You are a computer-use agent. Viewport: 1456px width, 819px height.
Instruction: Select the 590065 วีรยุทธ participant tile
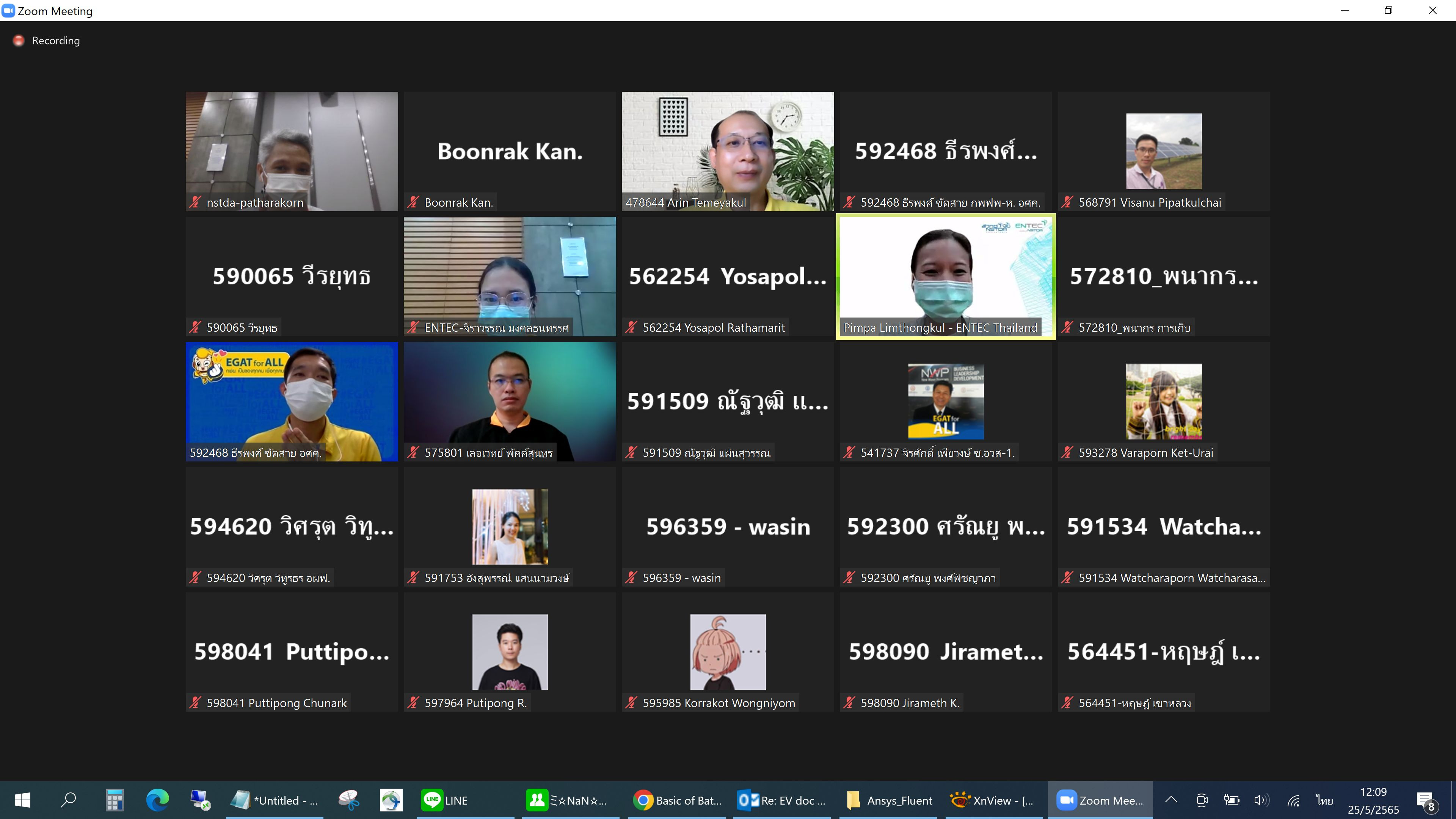coord(292,277)
